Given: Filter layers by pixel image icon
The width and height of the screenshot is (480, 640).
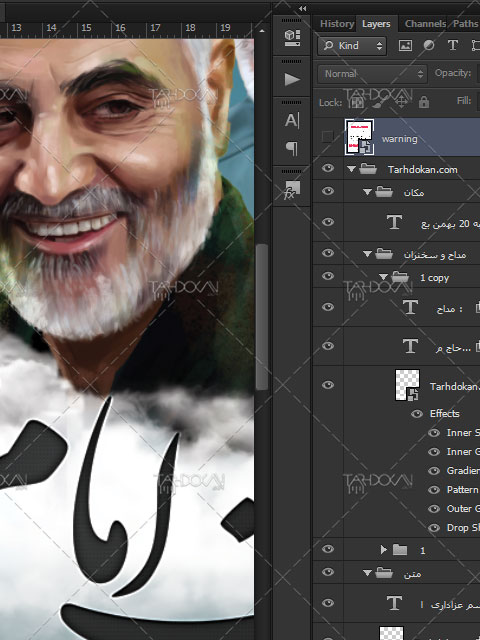Looking at the screenshot, I should [x=405, y=45].
